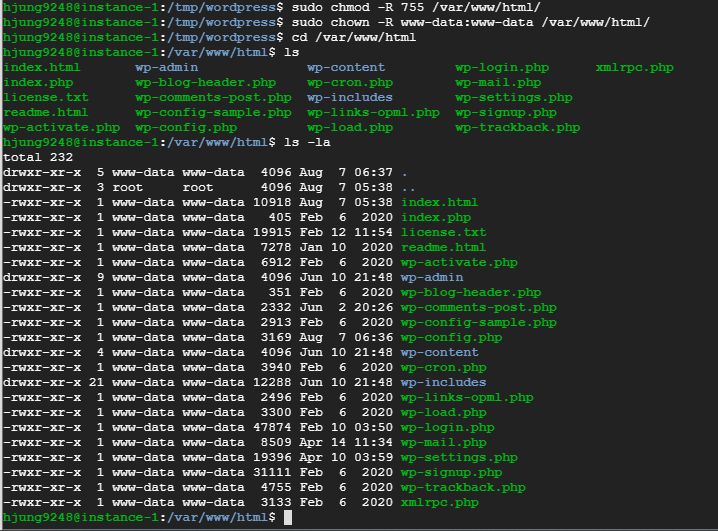The width and height of the screenshot is (718, 531).
Task: Click file size 47874 of wp-login.php
Action: pos(272,428)
